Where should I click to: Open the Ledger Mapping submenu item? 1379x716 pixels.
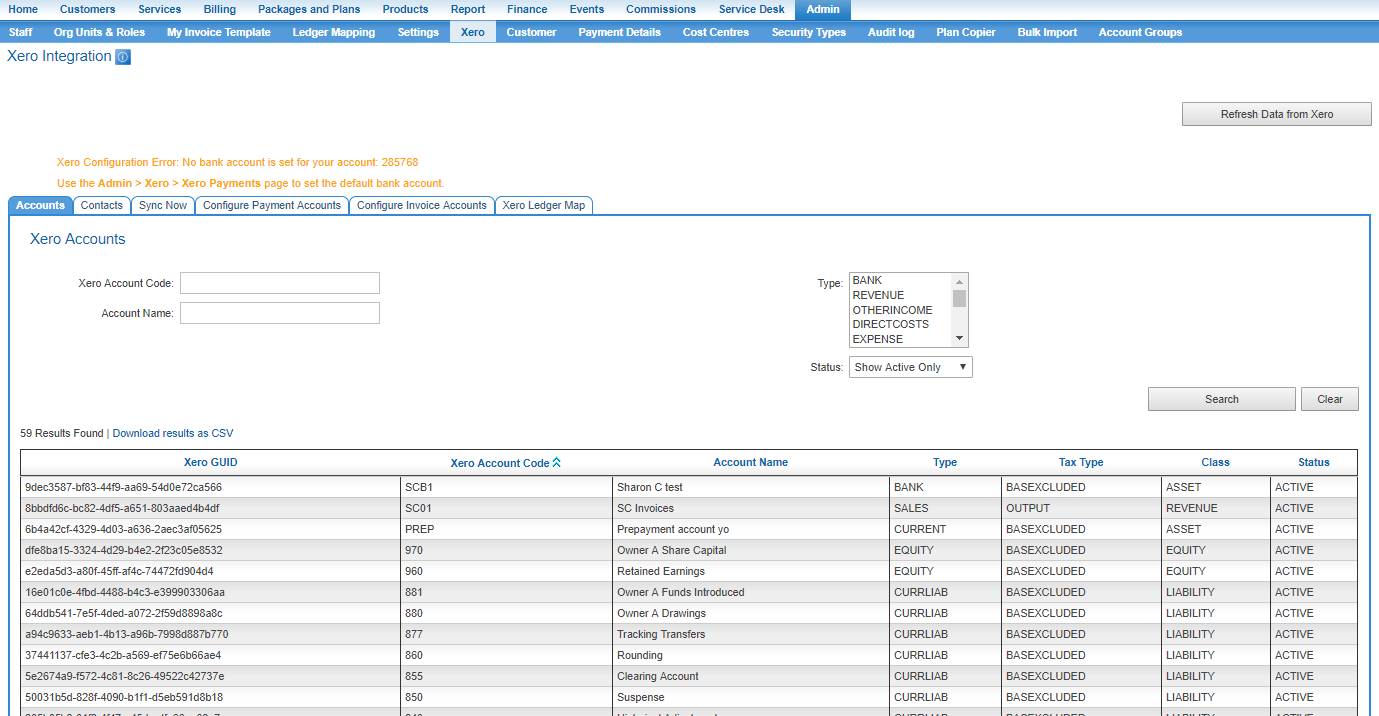pyautogui.click(x=333, y=32)
